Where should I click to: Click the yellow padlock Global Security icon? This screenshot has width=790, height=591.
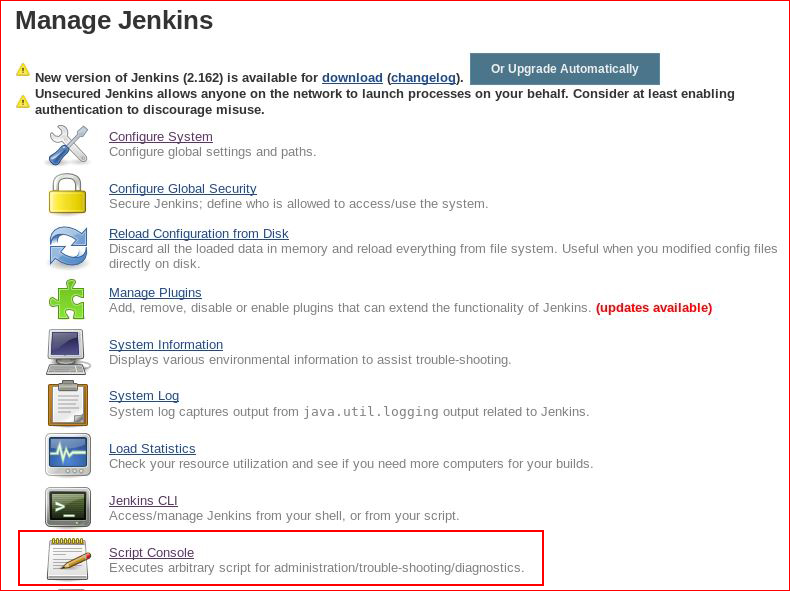tap(68, 194)
